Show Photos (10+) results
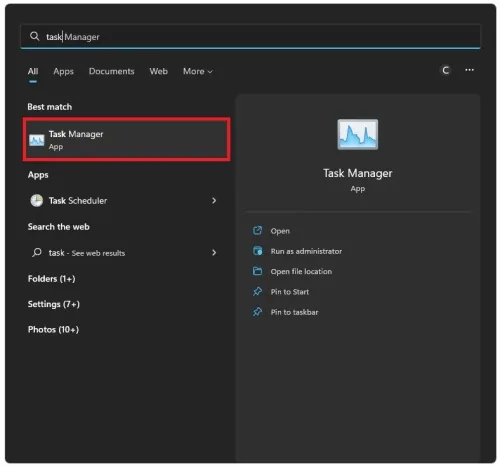500x467 pixels. tap(53, 329)
